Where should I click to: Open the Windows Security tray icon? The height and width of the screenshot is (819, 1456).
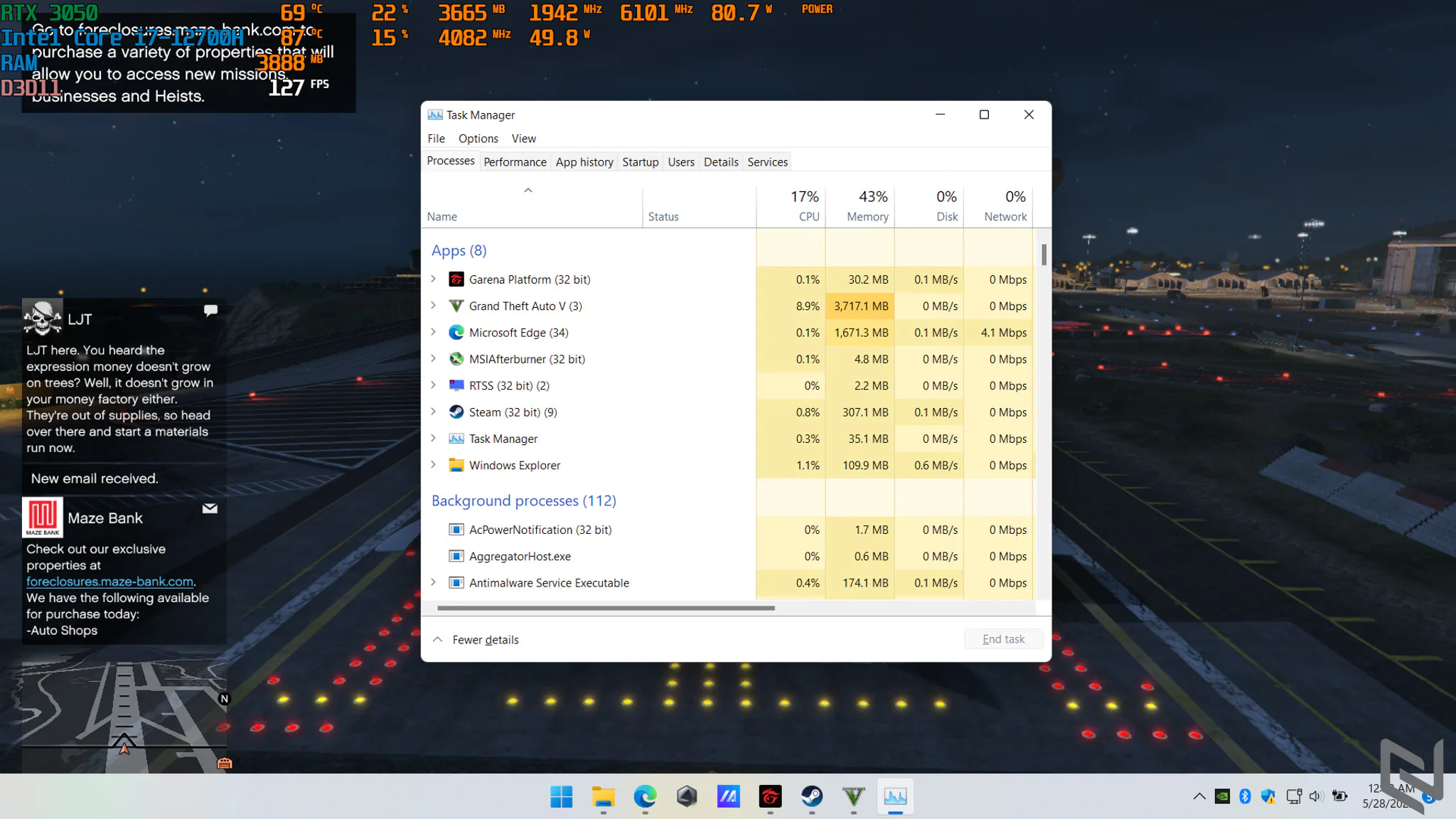pyautogui.click(x=1268, y=796)
